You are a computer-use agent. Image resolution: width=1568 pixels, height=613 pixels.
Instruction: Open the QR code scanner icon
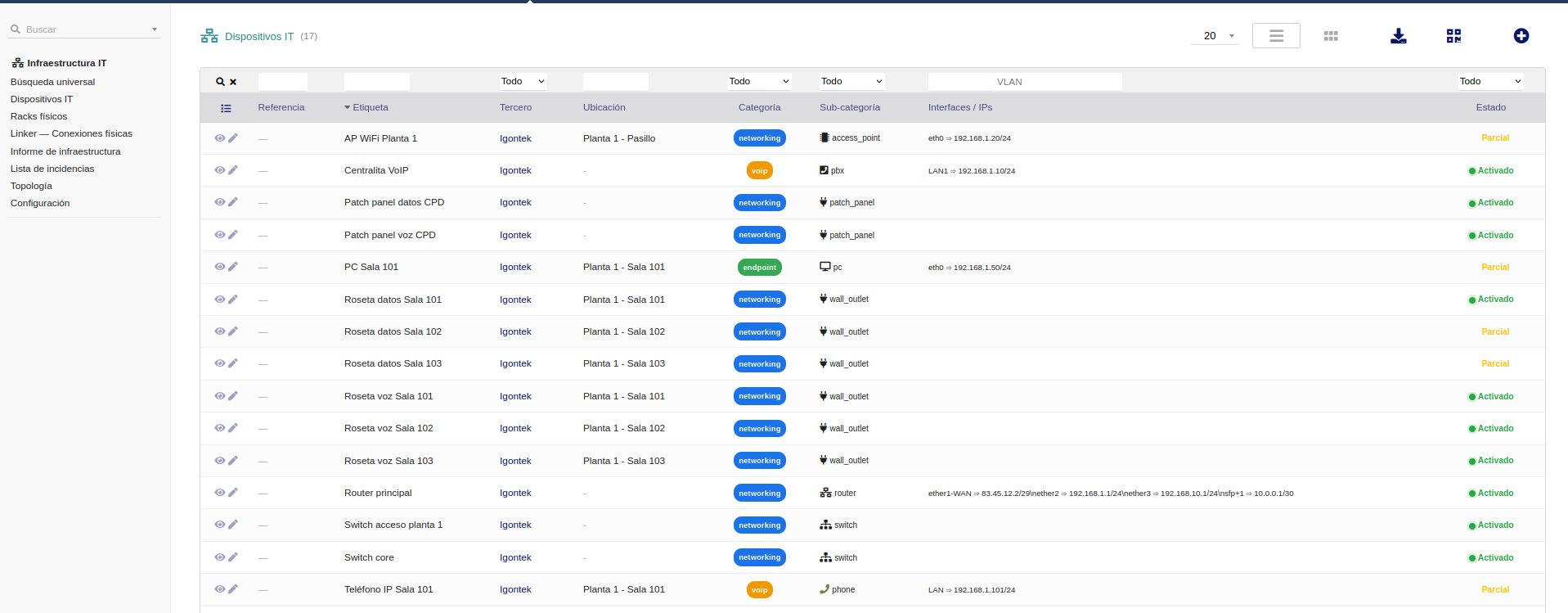[x=1453, y=36]
